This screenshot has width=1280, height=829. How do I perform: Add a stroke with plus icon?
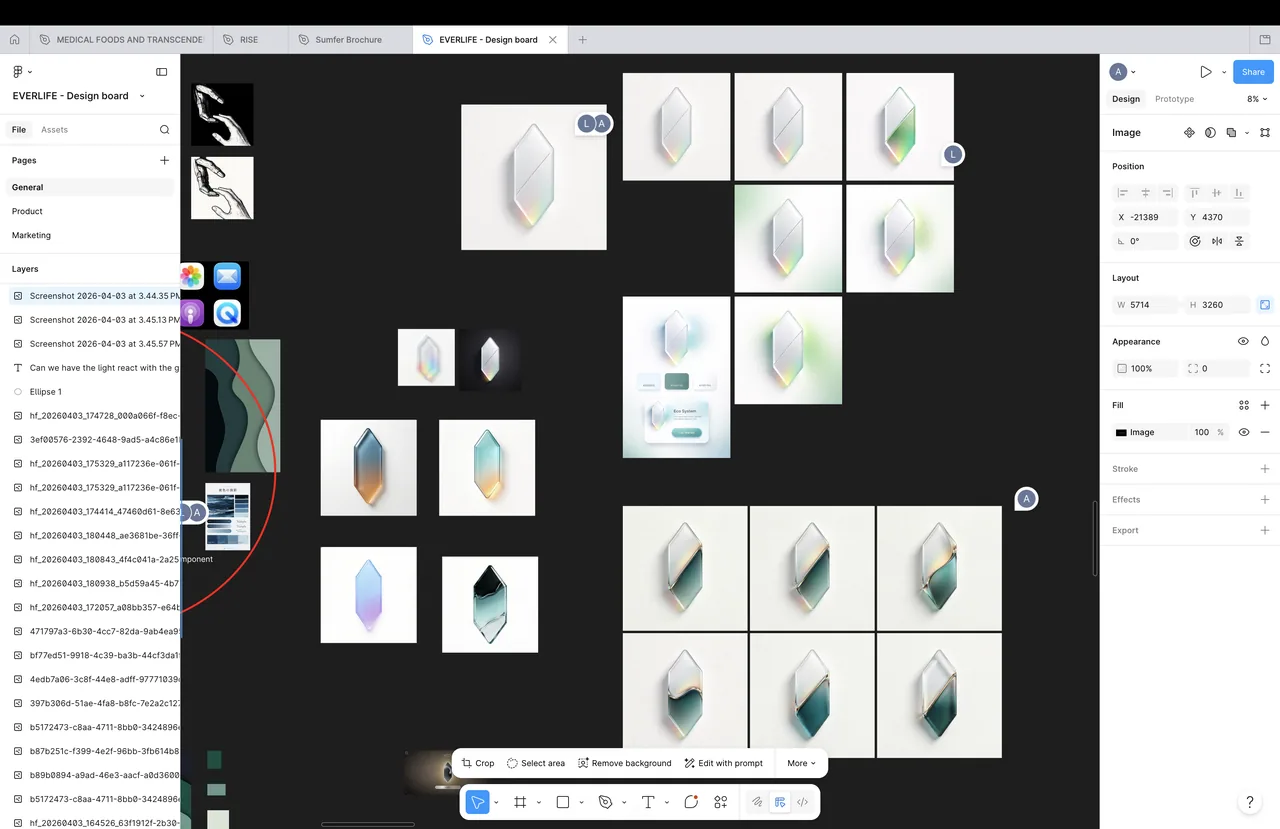pos(1265,469)
